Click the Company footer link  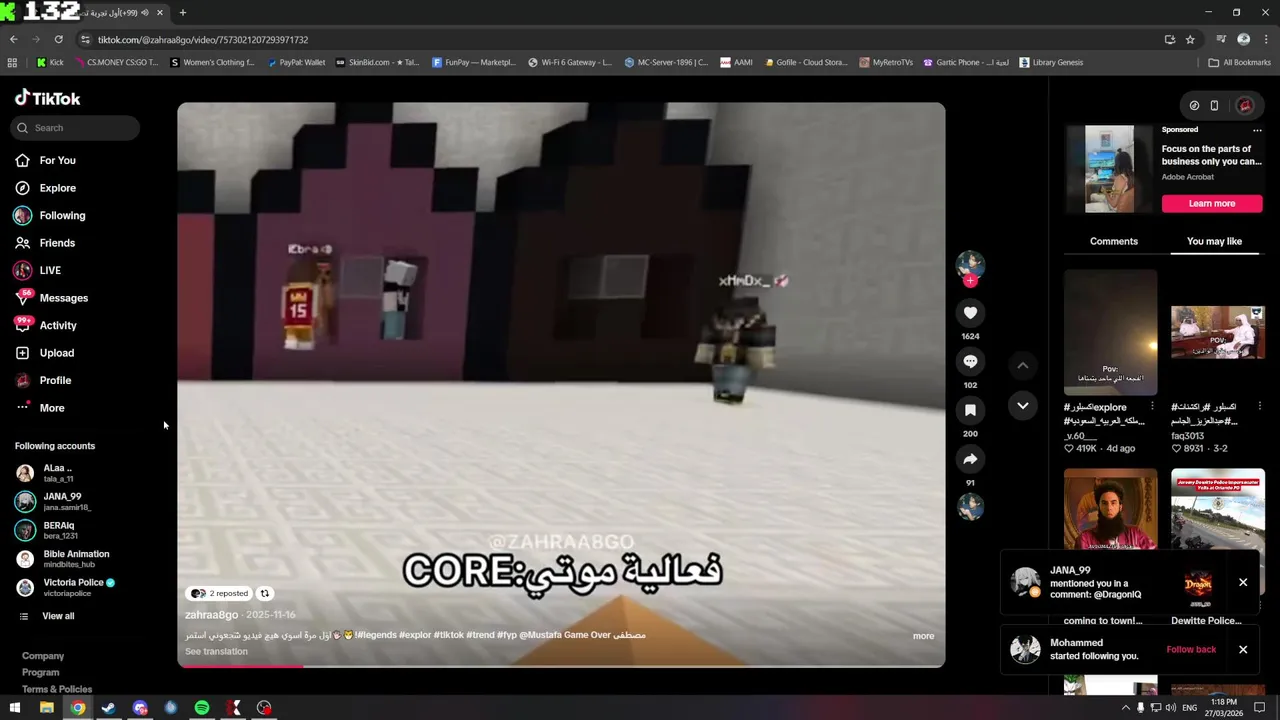coord(43,656)
